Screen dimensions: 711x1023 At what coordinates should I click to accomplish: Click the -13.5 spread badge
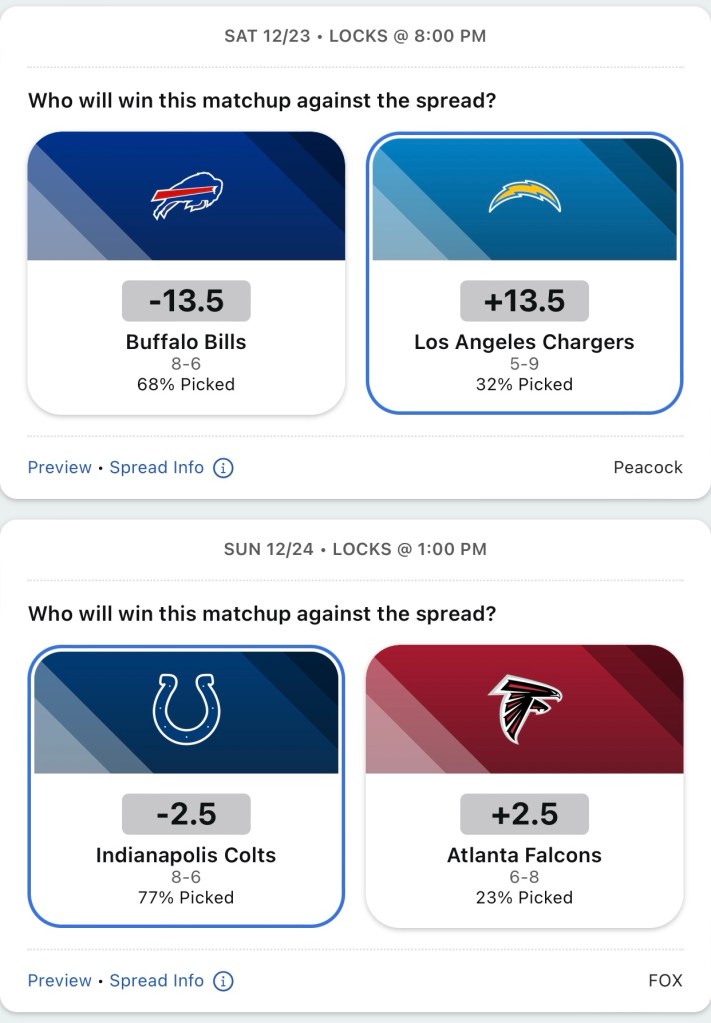point(186,301)
